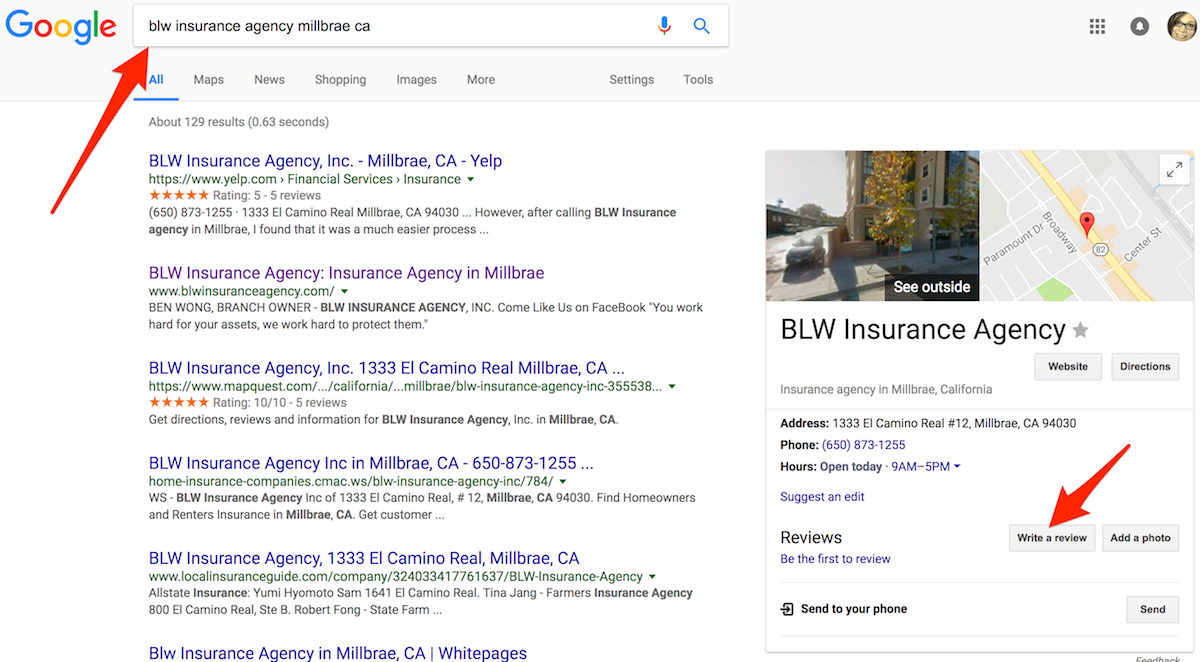
Task: Expand the business photos panel
Action: pos(1175,170)
